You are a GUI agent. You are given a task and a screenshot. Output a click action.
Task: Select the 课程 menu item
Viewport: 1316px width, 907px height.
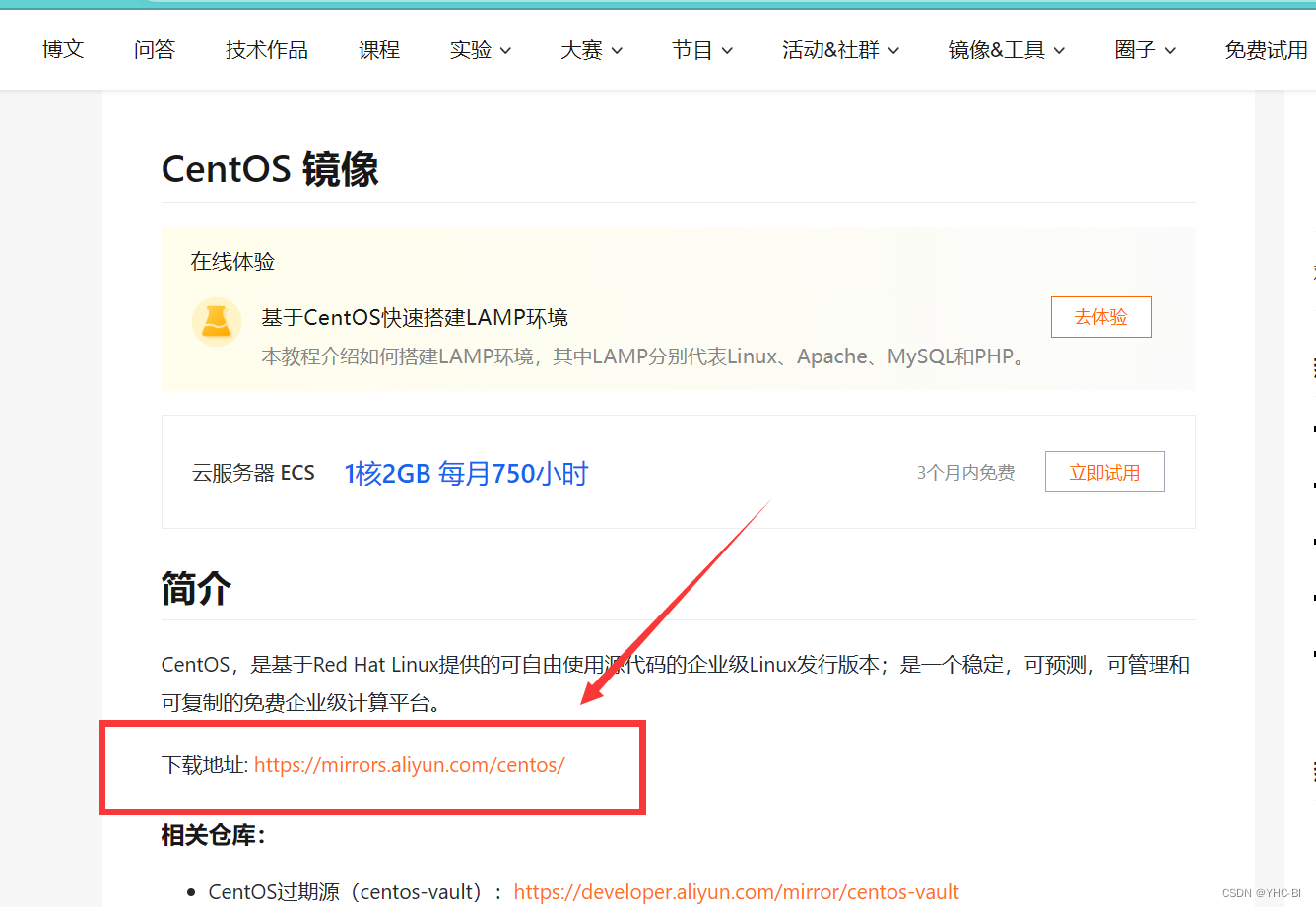tap(379, 50)
